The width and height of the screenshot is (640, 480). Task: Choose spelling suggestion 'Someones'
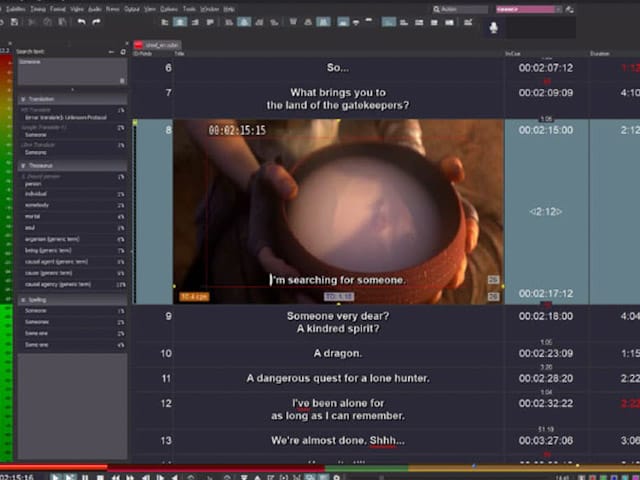pos(37,322)
